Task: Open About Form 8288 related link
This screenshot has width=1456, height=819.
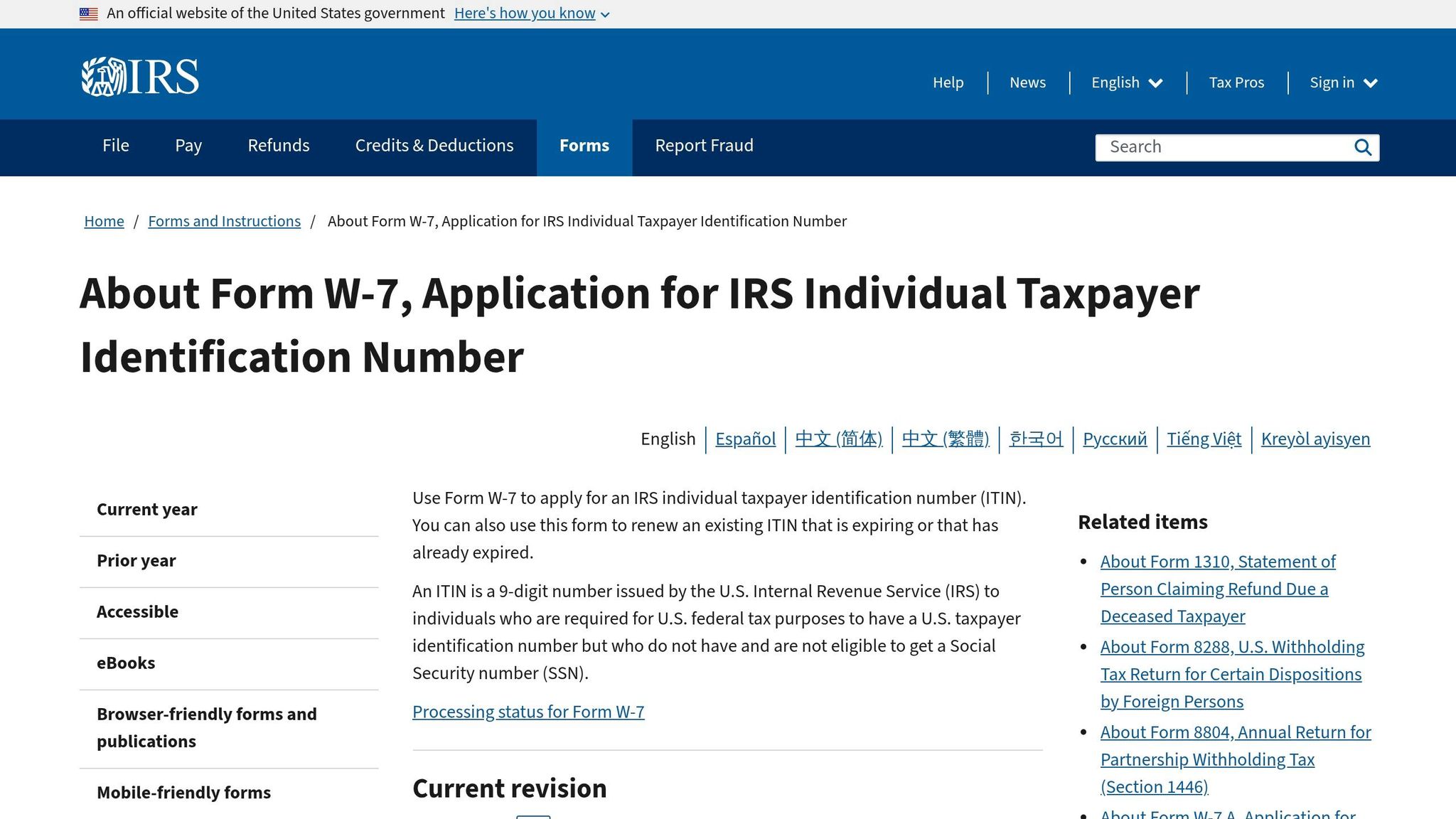Action: pyautogui.click(x=1232, y=674)
